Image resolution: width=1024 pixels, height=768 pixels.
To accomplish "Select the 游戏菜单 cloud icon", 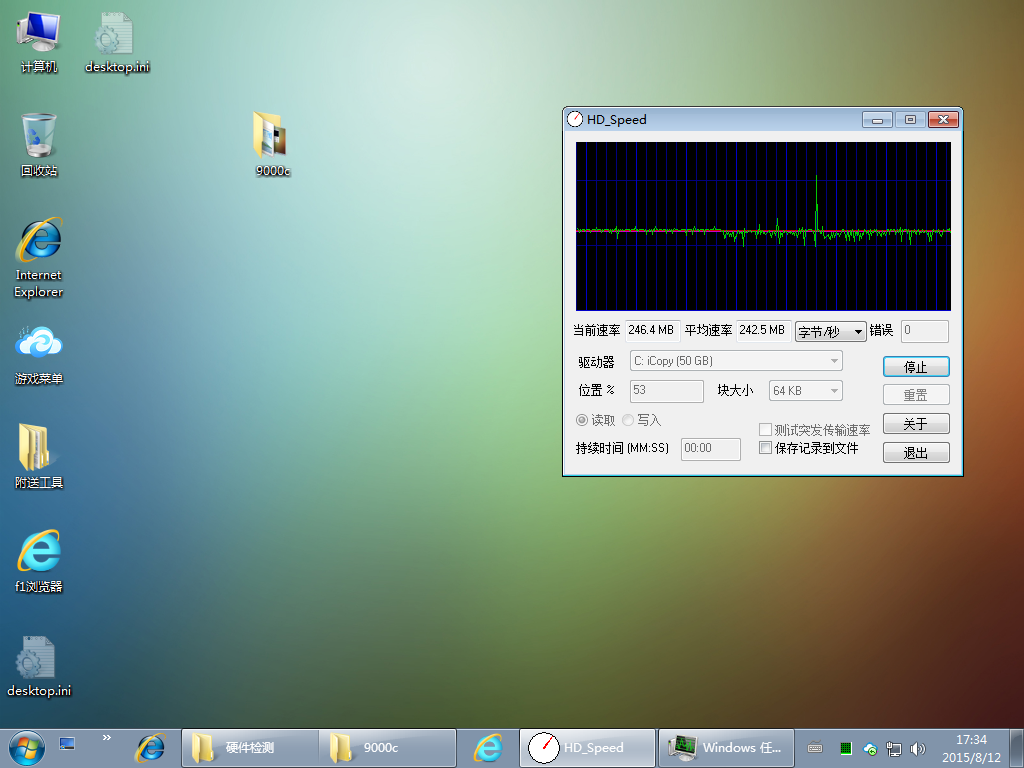I will coord(39,355).
